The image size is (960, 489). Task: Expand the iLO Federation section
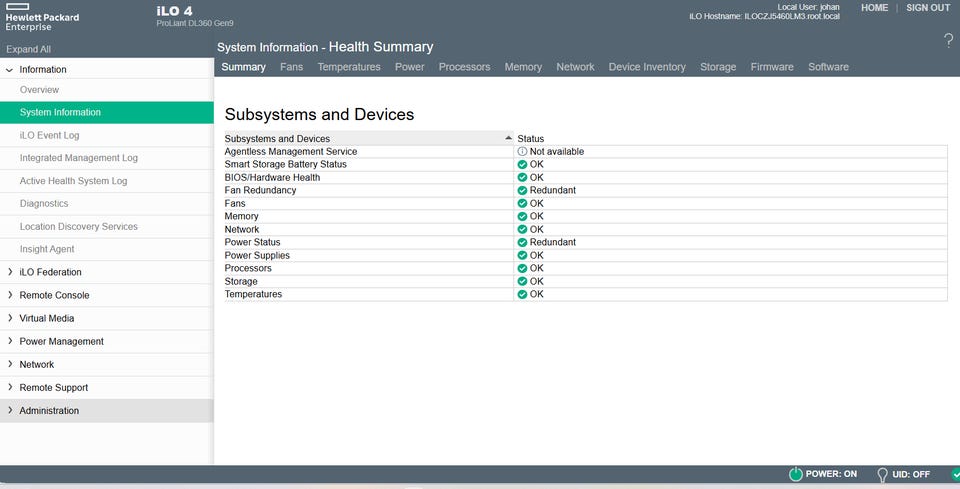click(10, 272)
